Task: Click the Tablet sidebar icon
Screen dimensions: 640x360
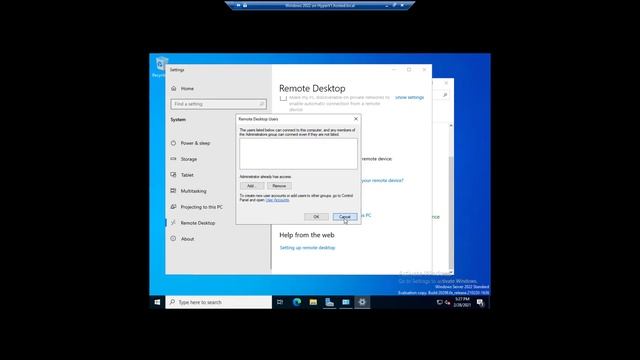Action: coord(173,175)
